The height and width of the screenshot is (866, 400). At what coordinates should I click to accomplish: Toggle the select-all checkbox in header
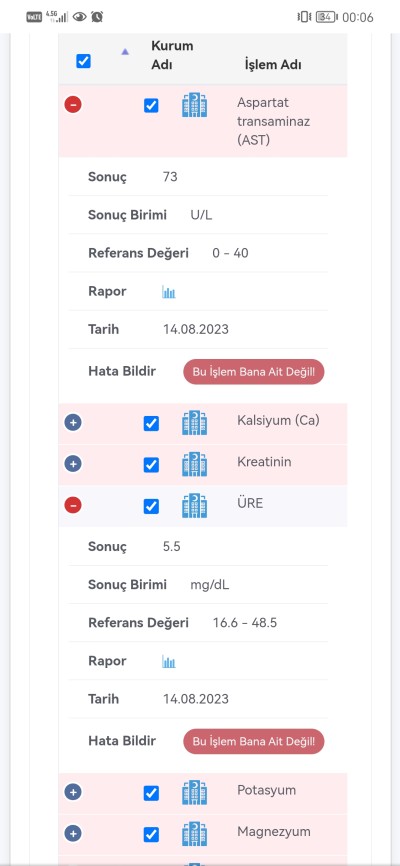(x=83, y=61)
